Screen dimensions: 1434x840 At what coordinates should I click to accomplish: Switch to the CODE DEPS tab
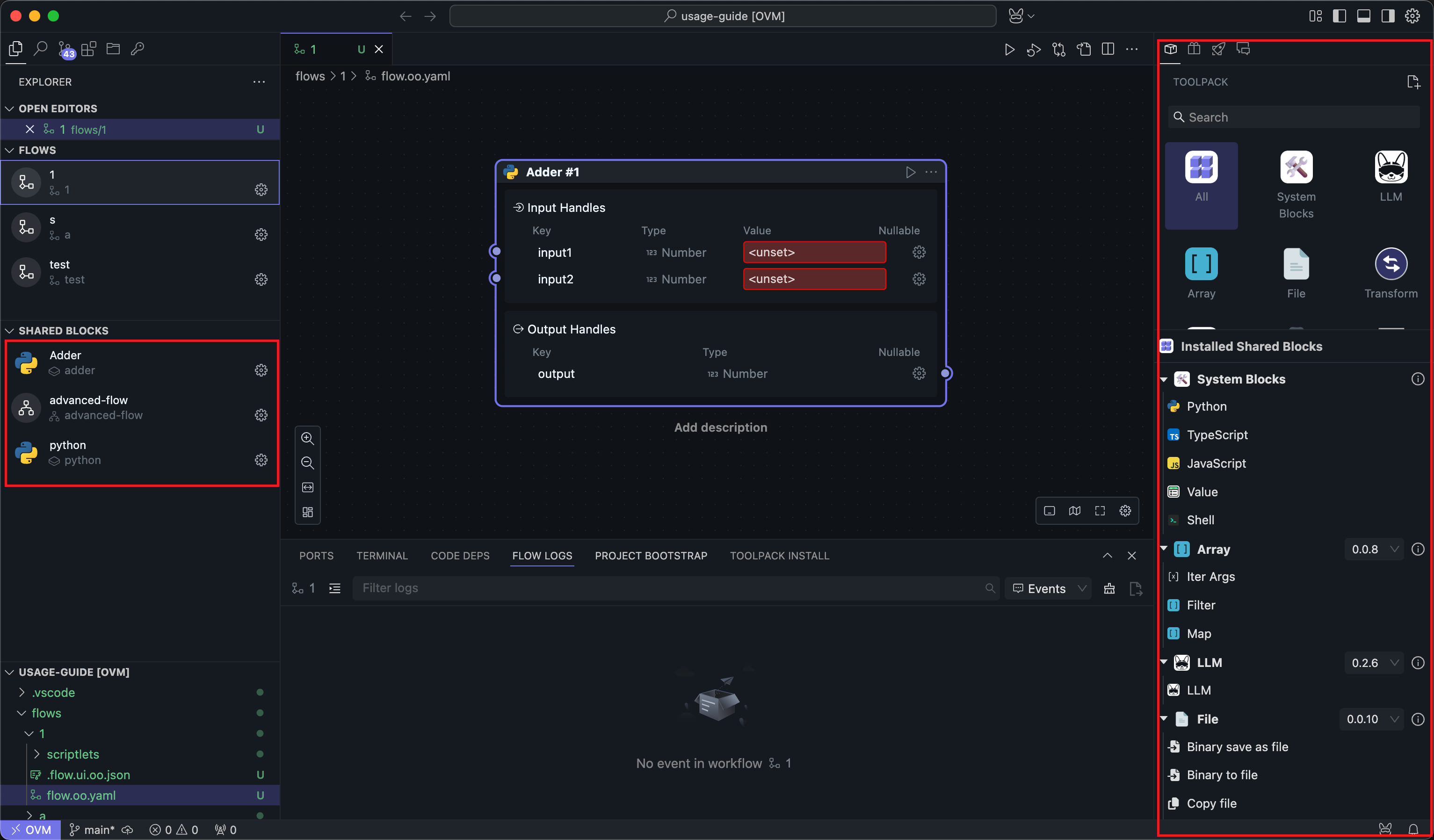[460, 556]
